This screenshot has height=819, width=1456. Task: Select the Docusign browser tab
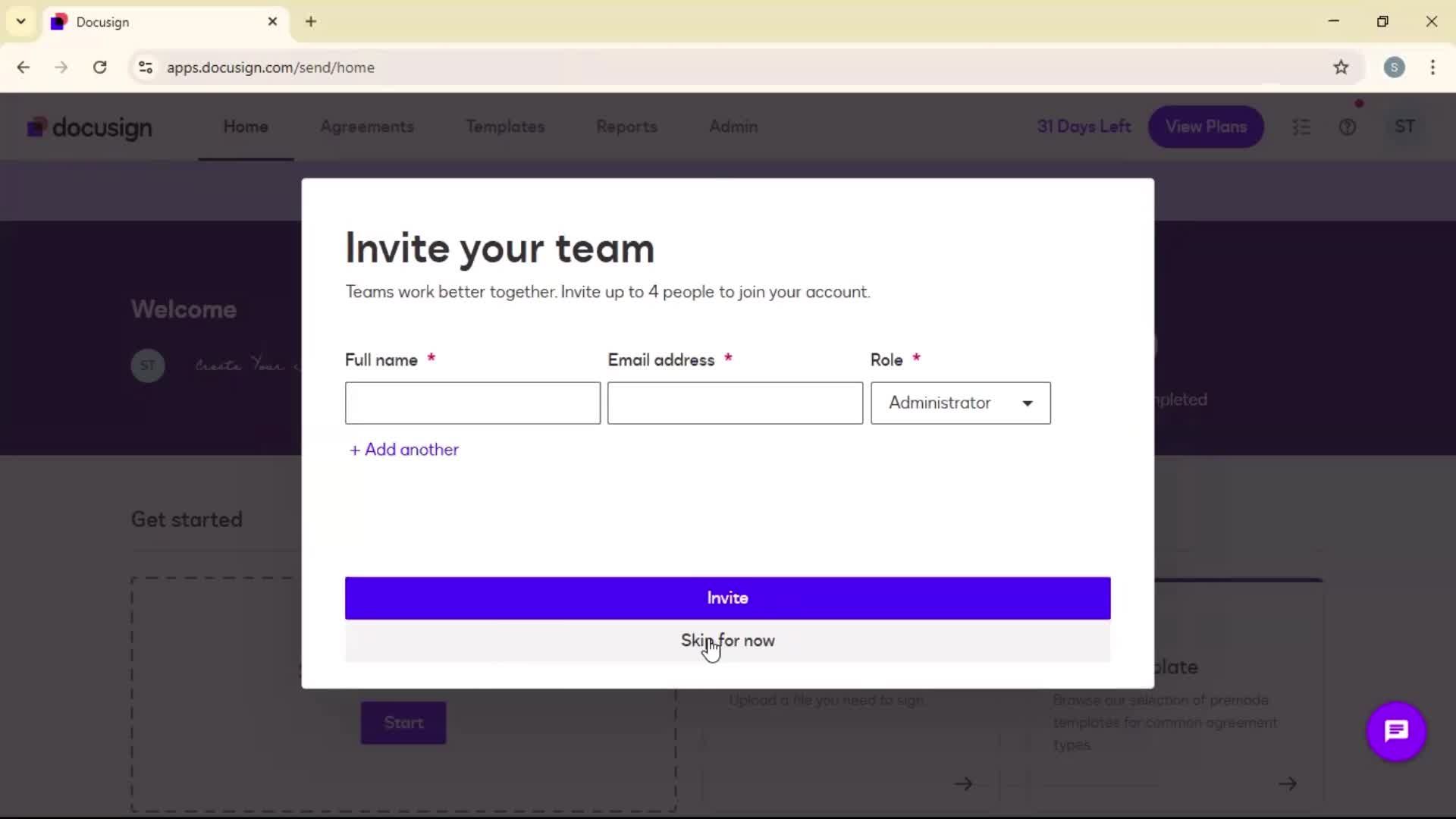(165, 22)
